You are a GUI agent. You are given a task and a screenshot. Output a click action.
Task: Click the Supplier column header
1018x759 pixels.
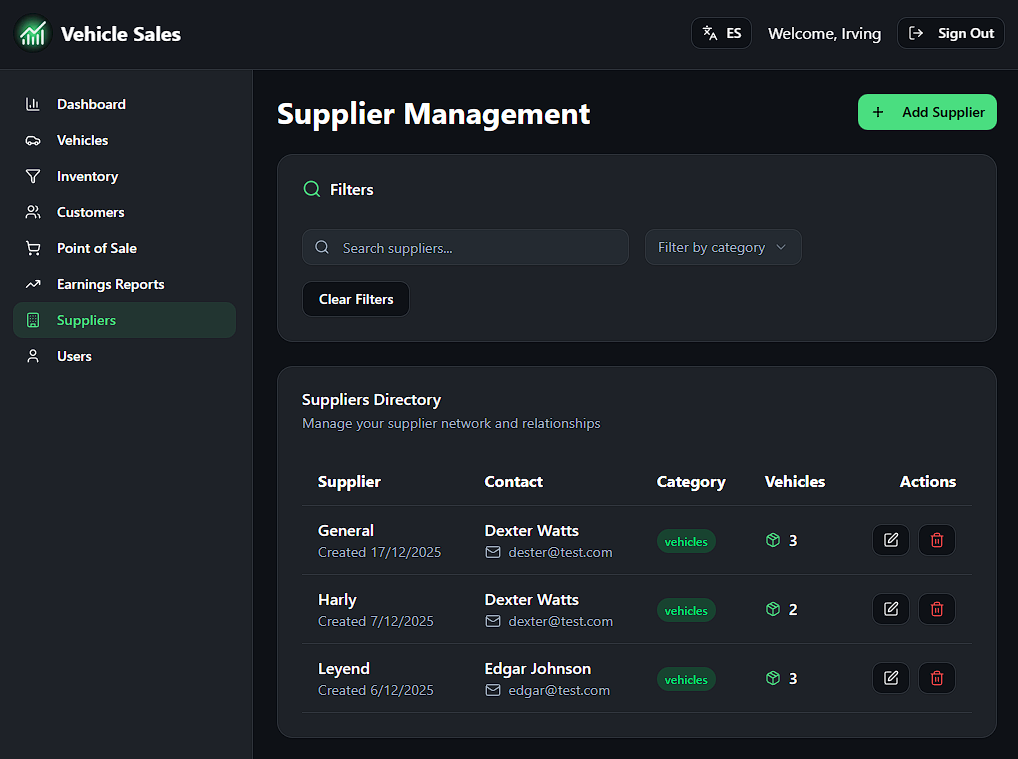tap(349, 482)
